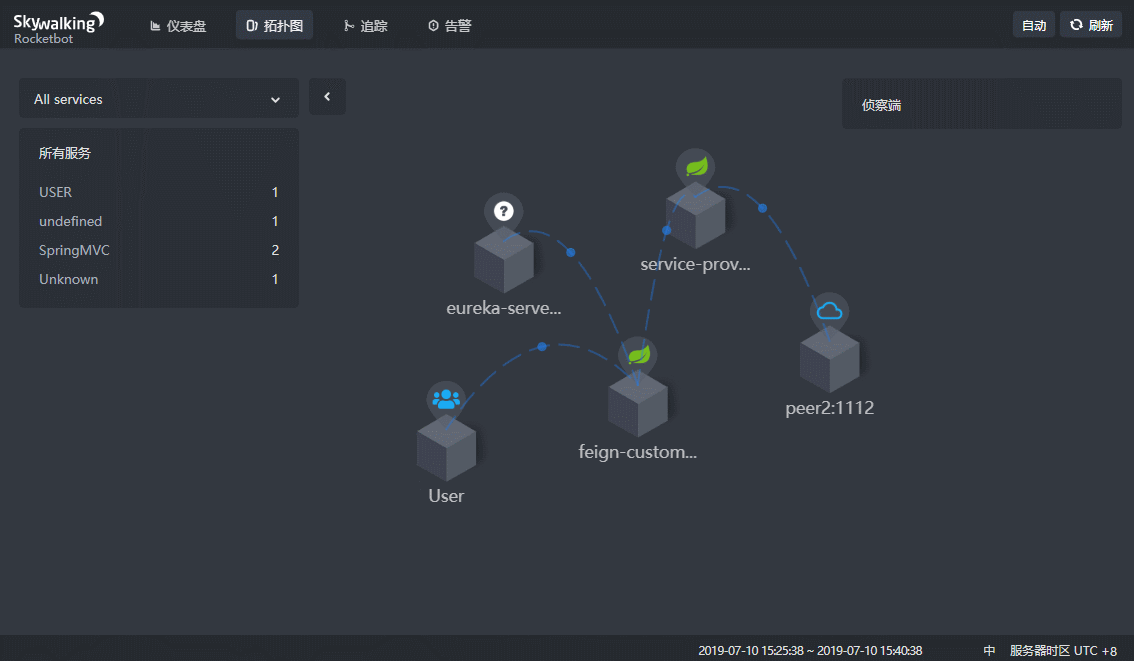Expand the All services dropdown
1134x661 pixels.
tap(158, 99)
